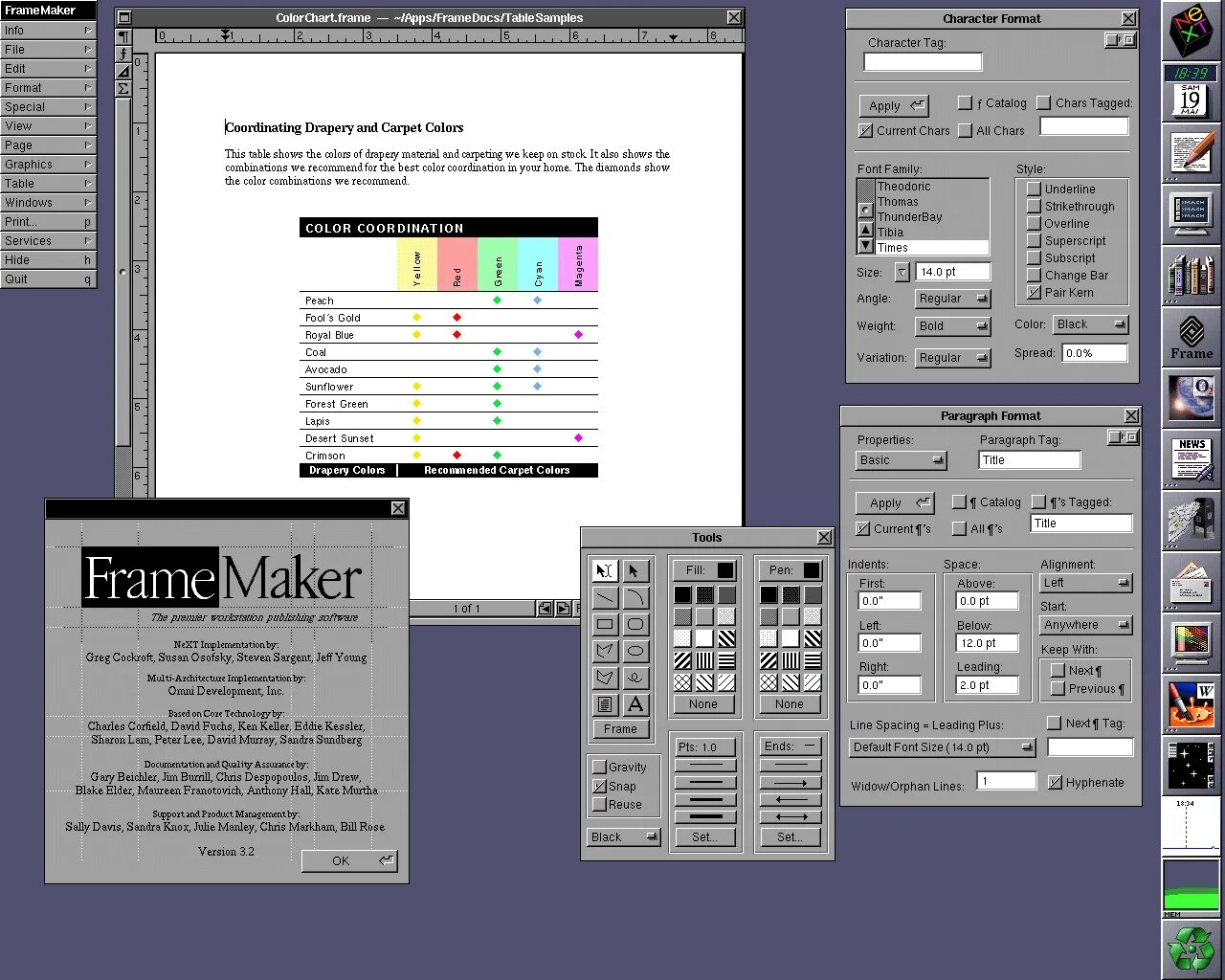The width and height of the screenshot is (1225, 980).
Task: Select the smart selection tool in Tools
Action: 605,570
